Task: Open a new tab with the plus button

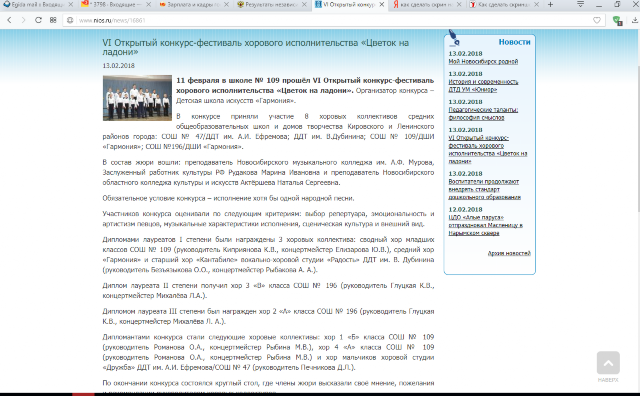Action: (550, 4)
